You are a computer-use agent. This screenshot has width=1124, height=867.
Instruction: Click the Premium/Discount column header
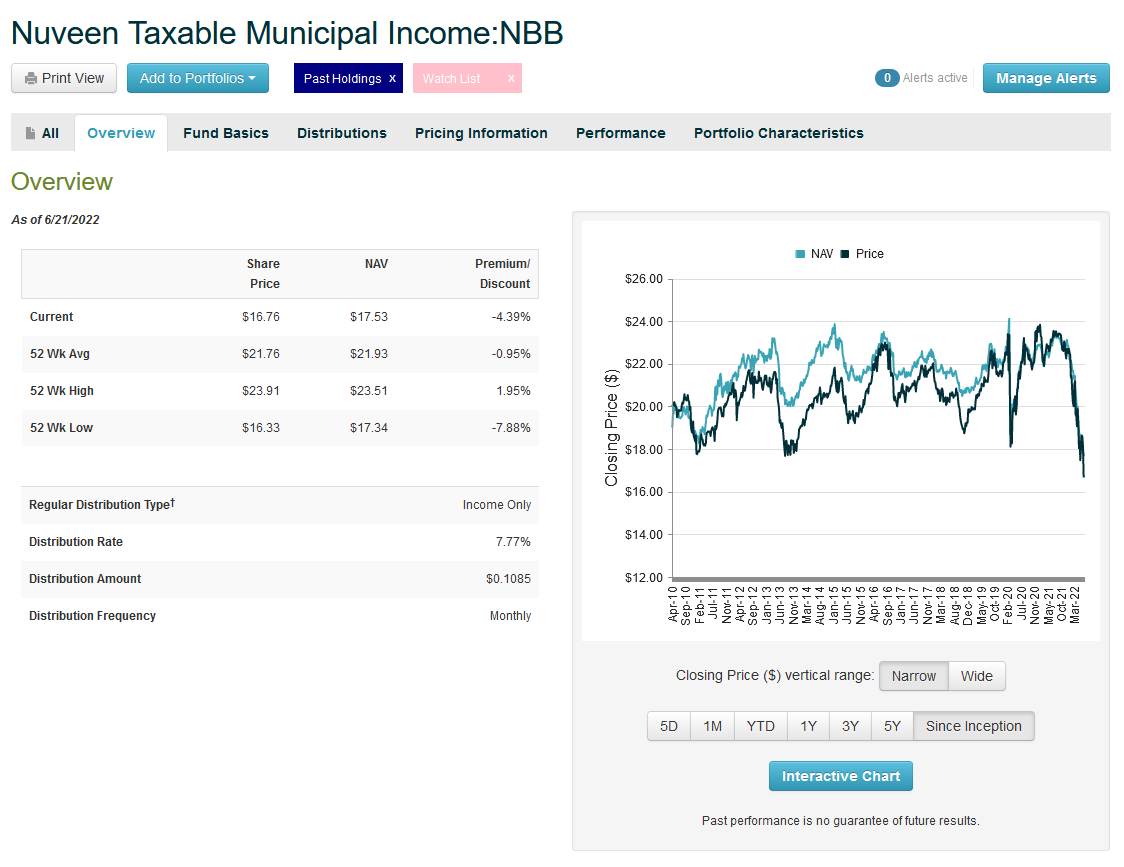tap(503, 274)
